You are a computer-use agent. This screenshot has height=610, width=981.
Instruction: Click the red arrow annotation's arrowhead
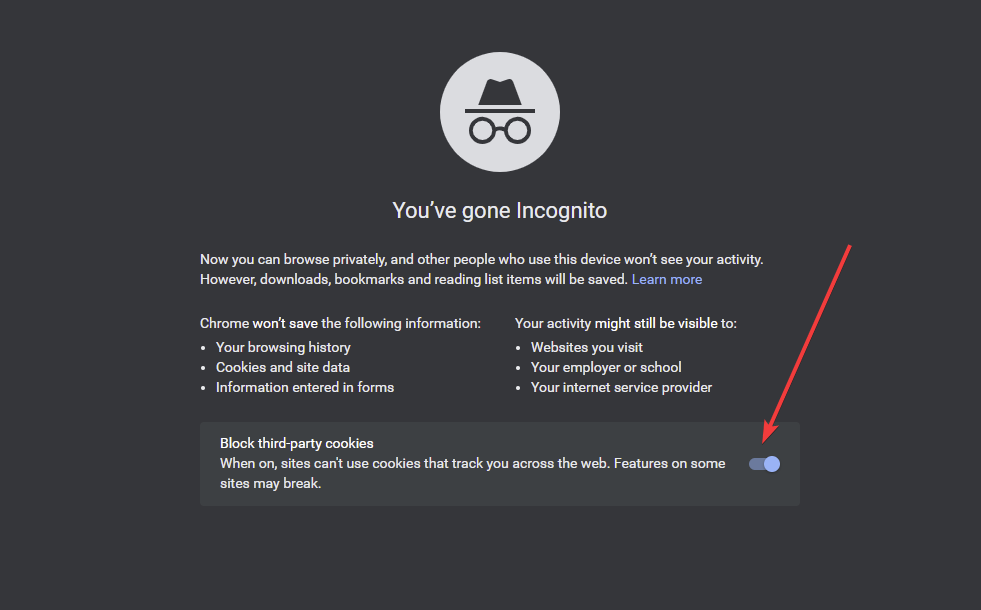tap(768, 436)
